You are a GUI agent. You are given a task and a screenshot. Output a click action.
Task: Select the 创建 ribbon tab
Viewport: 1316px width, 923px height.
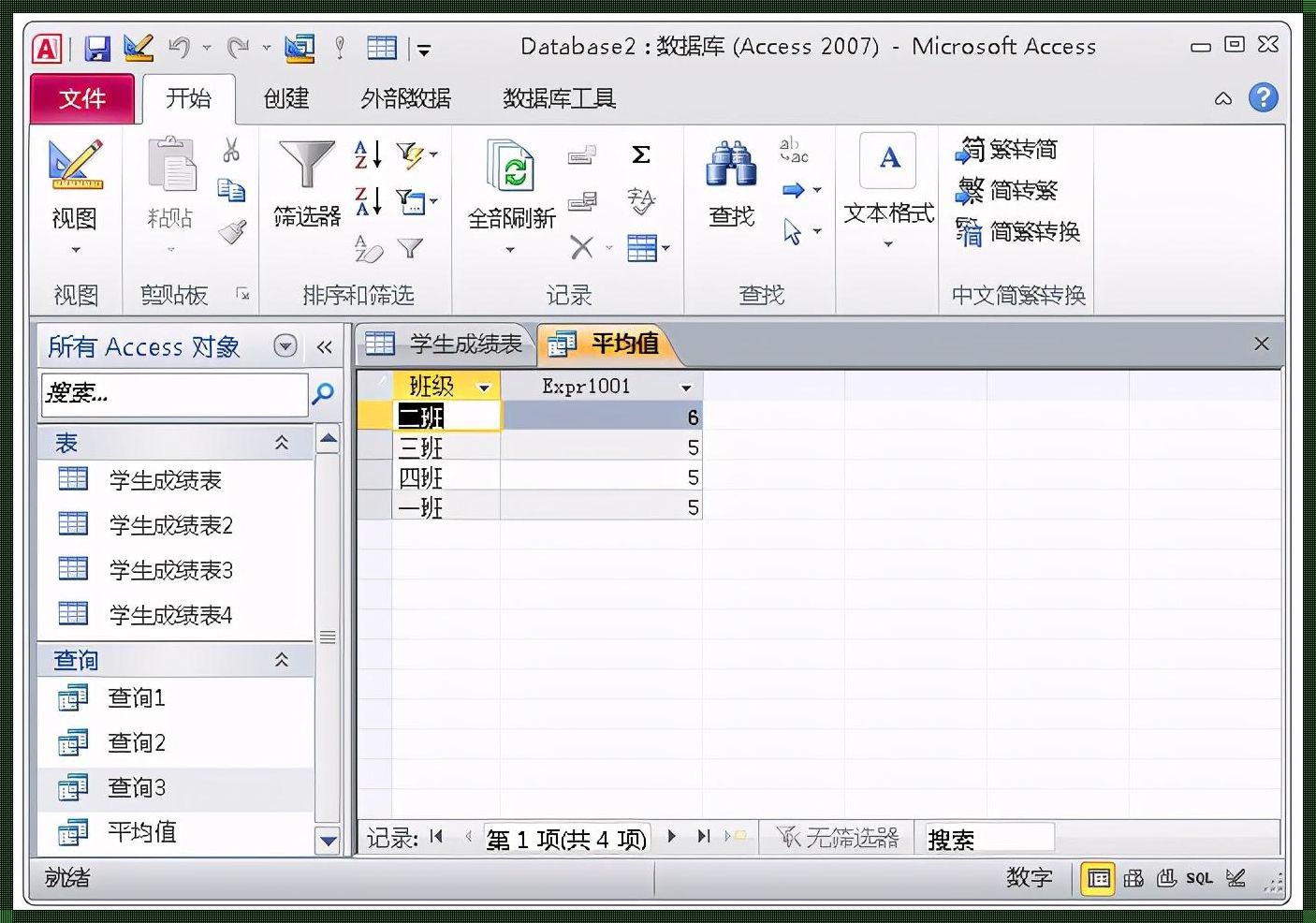tap(285, 98)
